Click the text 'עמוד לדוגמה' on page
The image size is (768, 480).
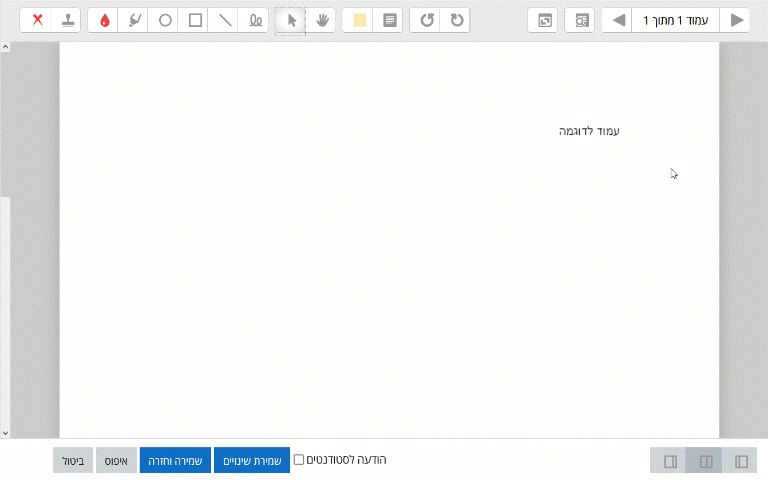(589, 131)
